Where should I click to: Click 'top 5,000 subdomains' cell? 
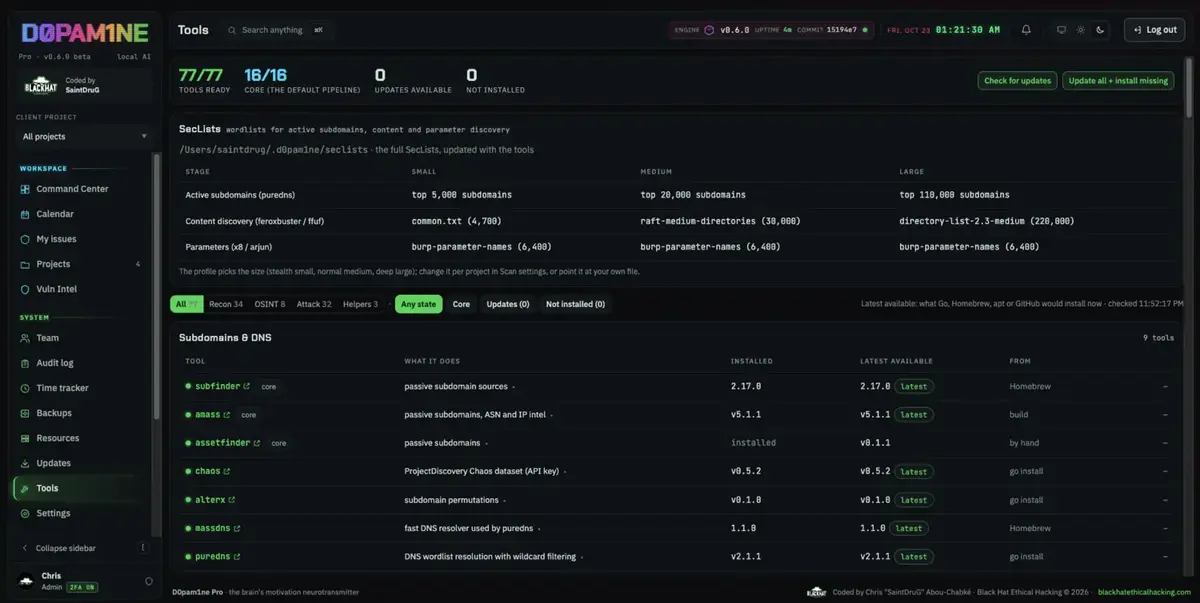click(461, 195)
